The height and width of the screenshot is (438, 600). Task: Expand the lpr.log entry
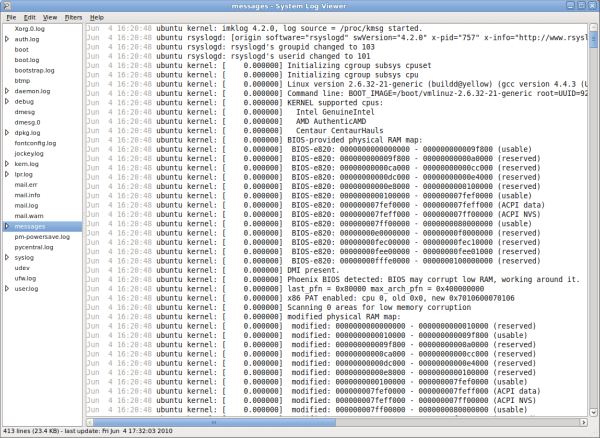(x=7, y=174)
